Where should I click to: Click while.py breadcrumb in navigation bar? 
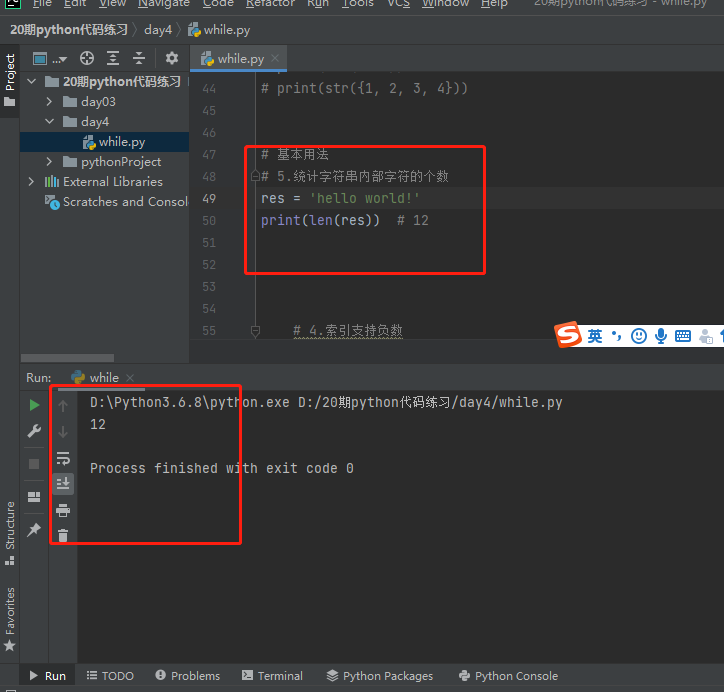219,30
